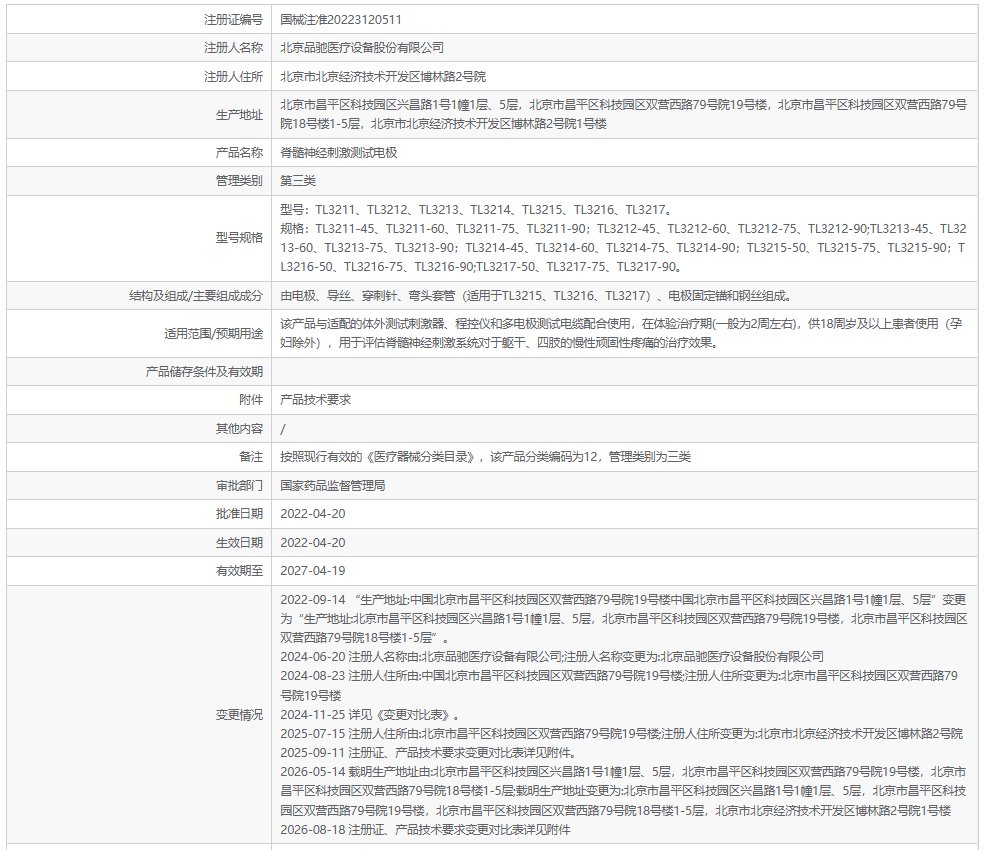
Task: Select the change entry dated 2025-07-15
Action: (621, 734)
